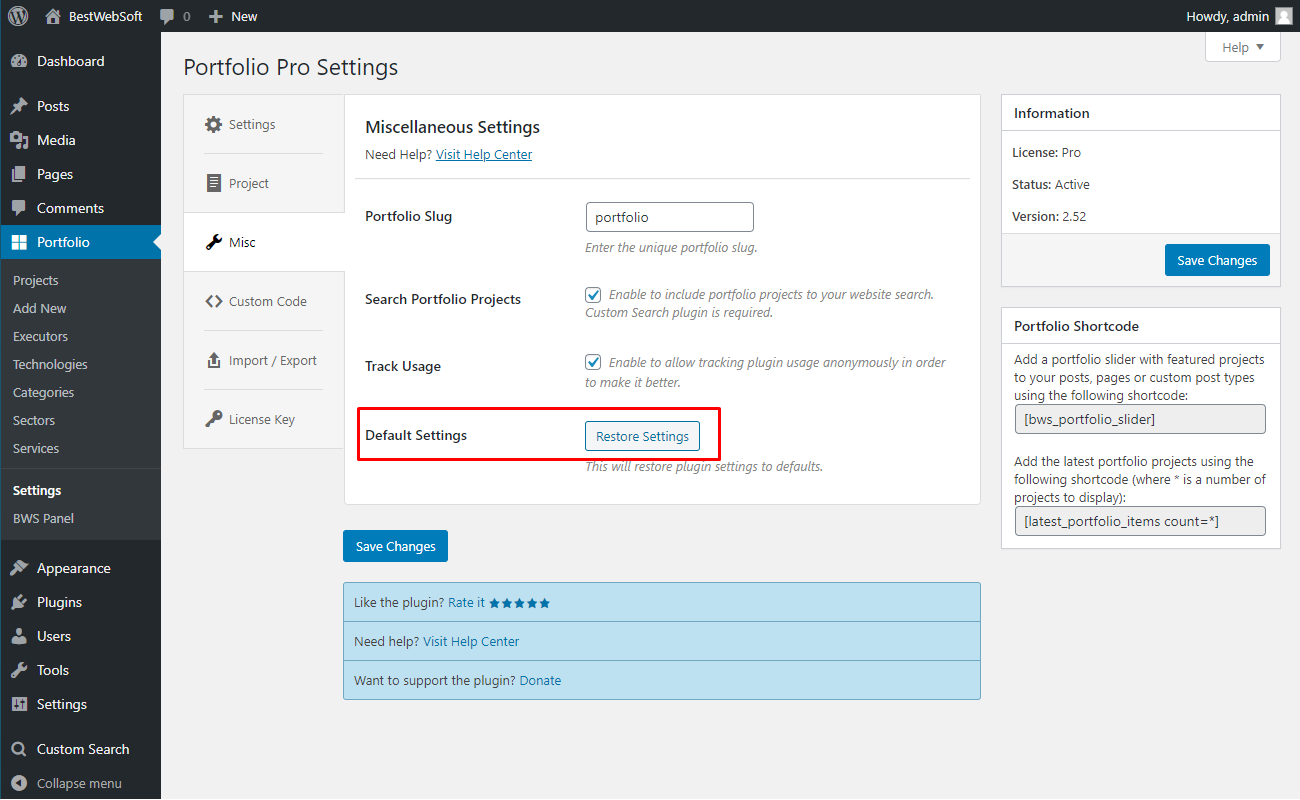Open Visit Help Center link under heading

click(484, 155)
